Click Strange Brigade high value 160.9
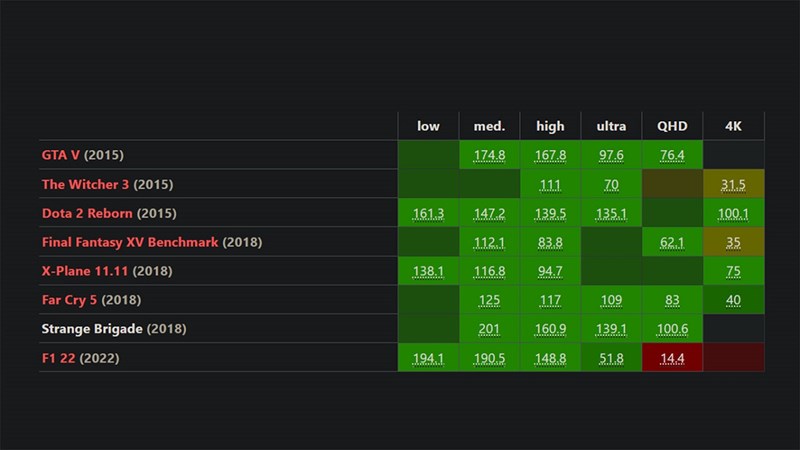This screenshot has width=800, height=450. pyautogui.click(x=550, y=330)
